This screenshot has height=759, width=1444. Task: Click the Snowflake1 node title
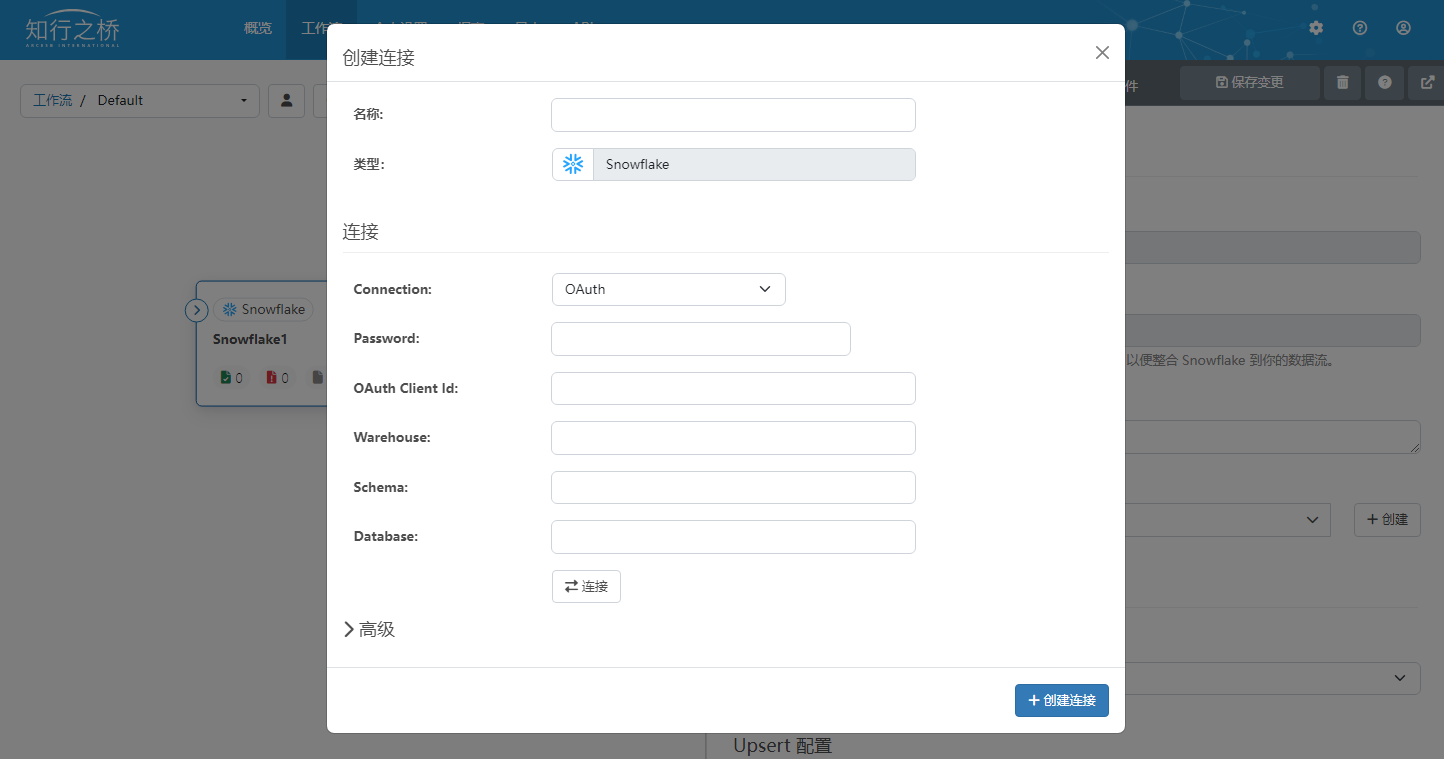coord(250,340)
